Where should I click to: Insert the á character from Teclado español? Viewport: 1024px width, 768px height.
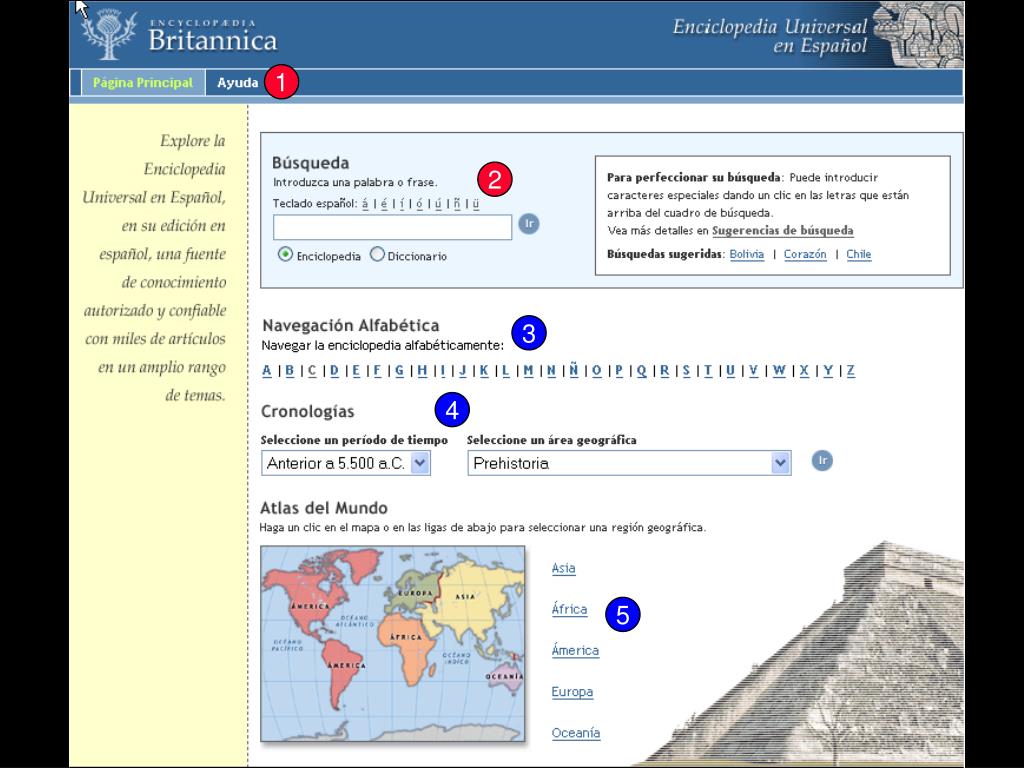coord(365,204)
